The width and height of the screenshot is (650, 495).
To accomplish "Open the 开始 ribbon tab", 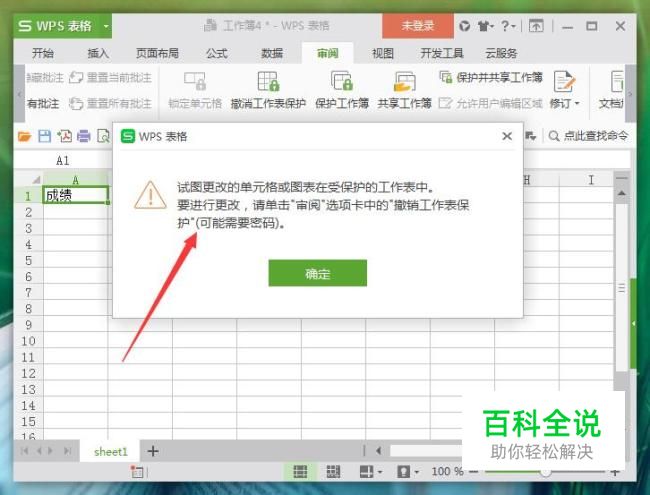I will pyautogui.click(x=43, y=53).
